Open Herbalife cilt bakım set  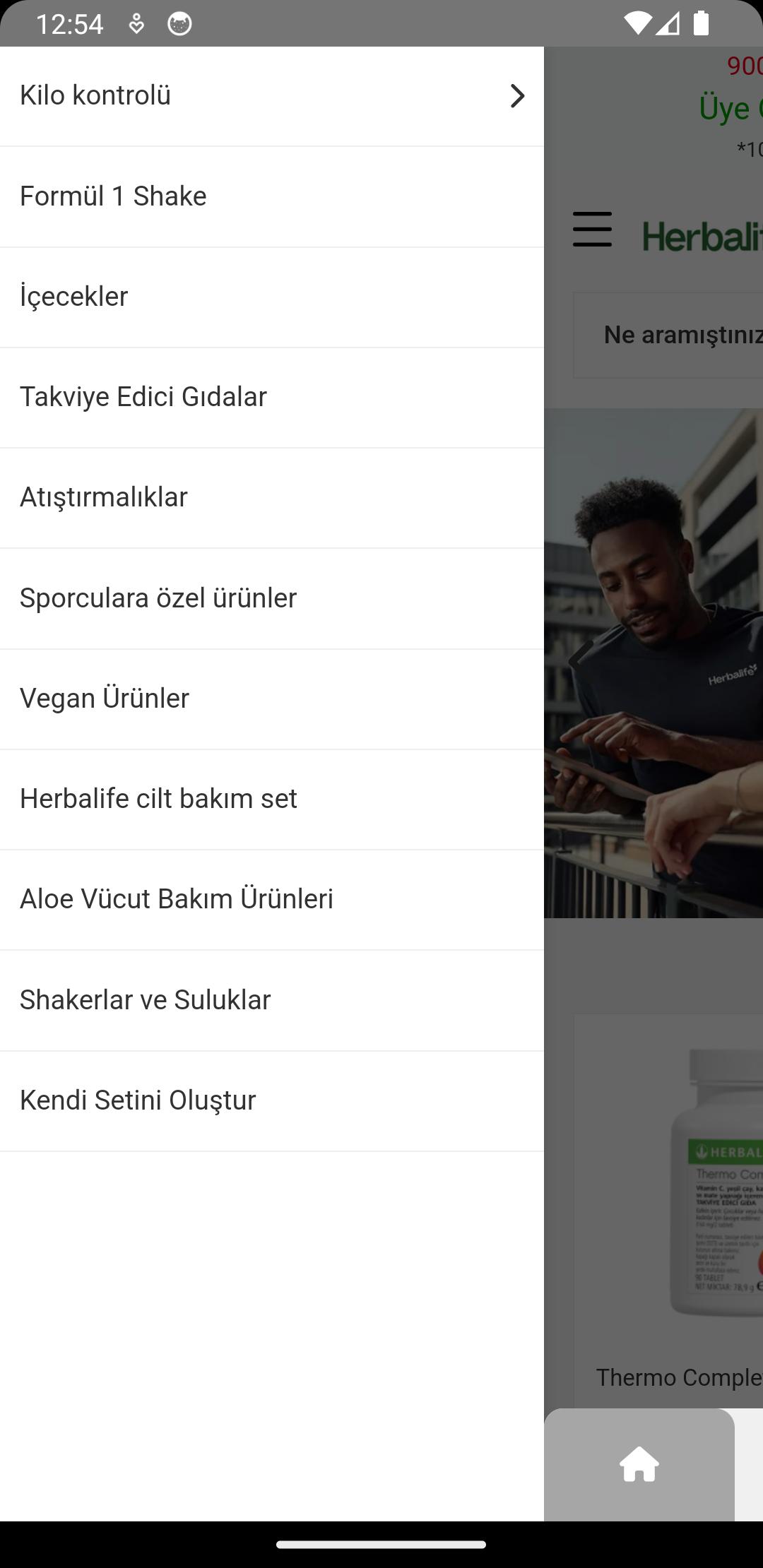coord(272,800)
